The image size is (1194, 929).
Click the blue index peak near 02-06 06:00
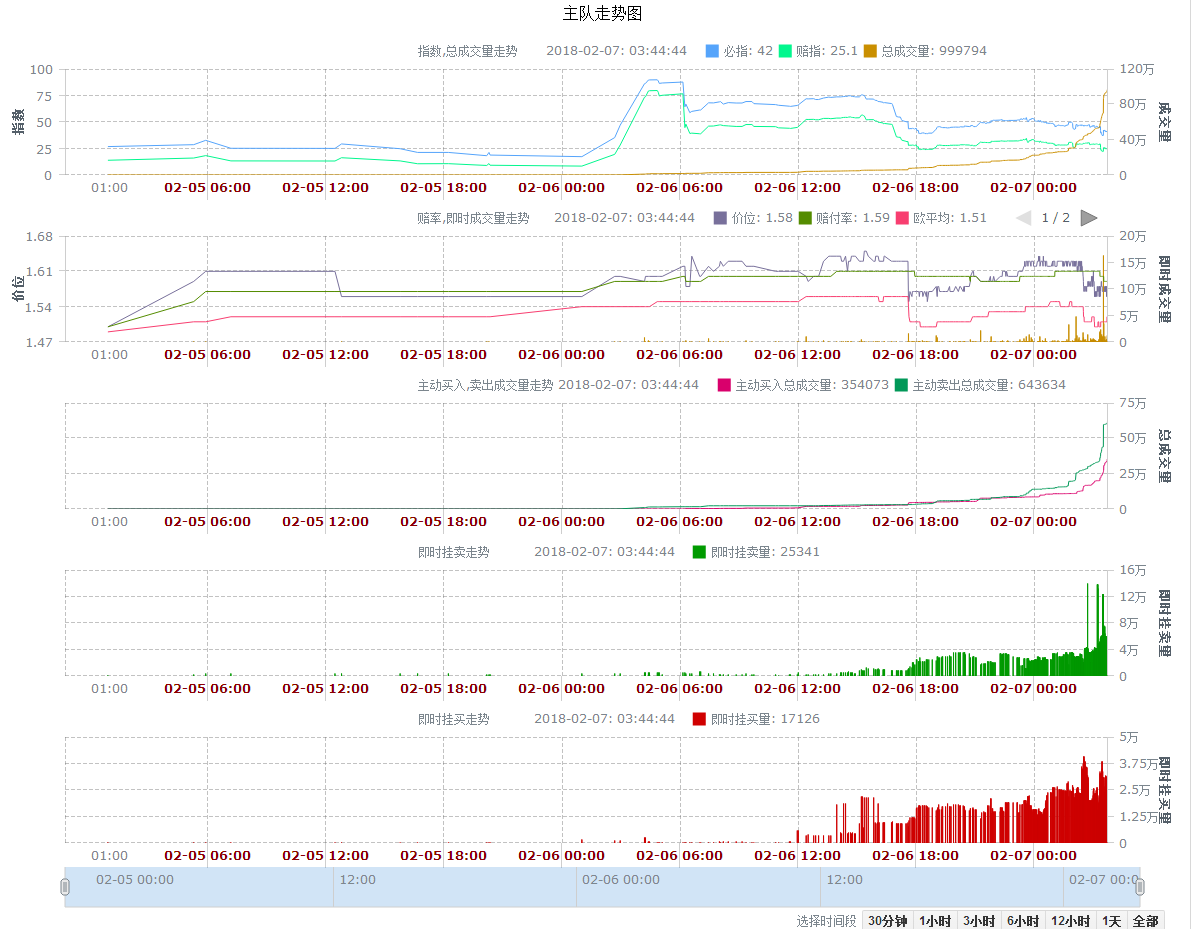pos(652,80)
